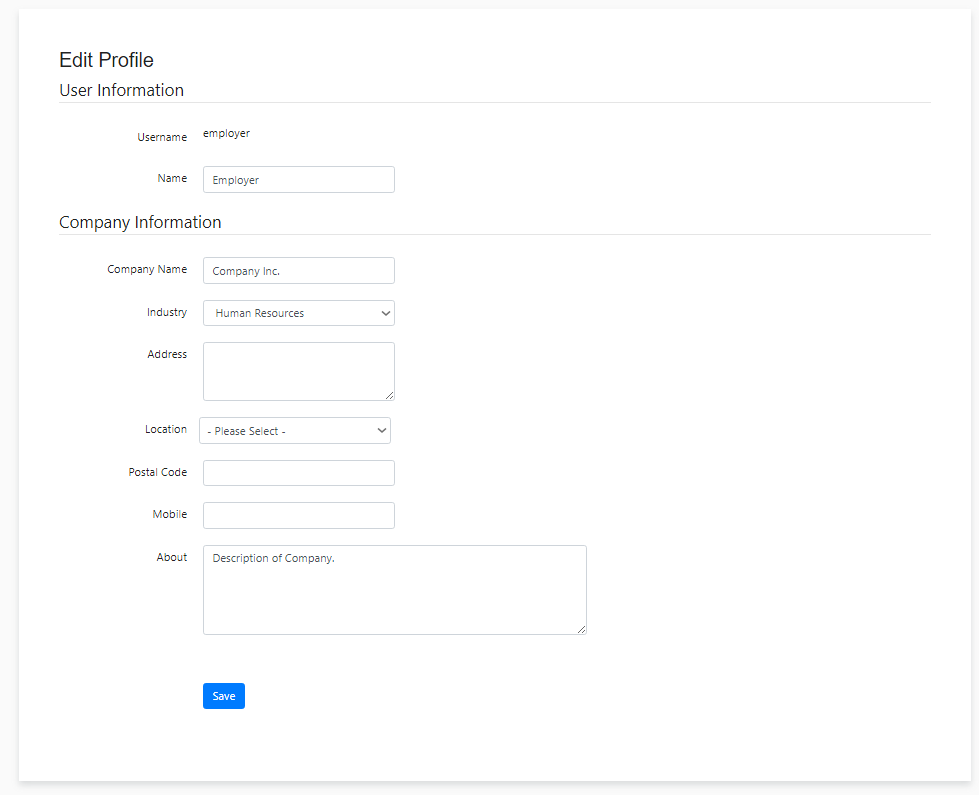Expand the Industry selector showing Human Resources

click(298, 313)
